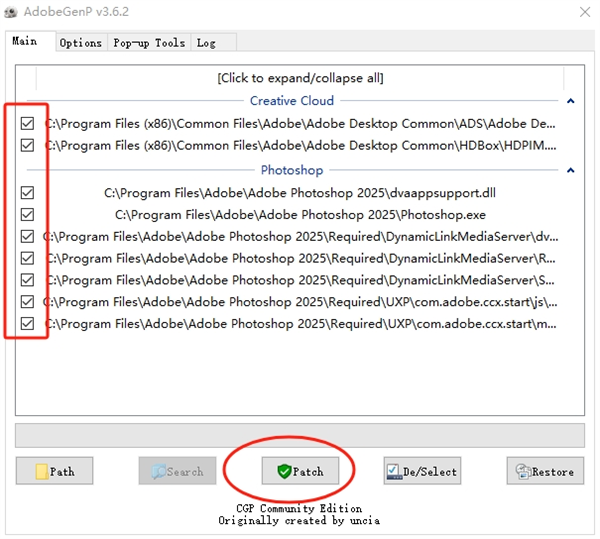Toggle checkbox for Photoshop.exe
This screenshot has width=600, height=539.
click(x=27, y=215)
